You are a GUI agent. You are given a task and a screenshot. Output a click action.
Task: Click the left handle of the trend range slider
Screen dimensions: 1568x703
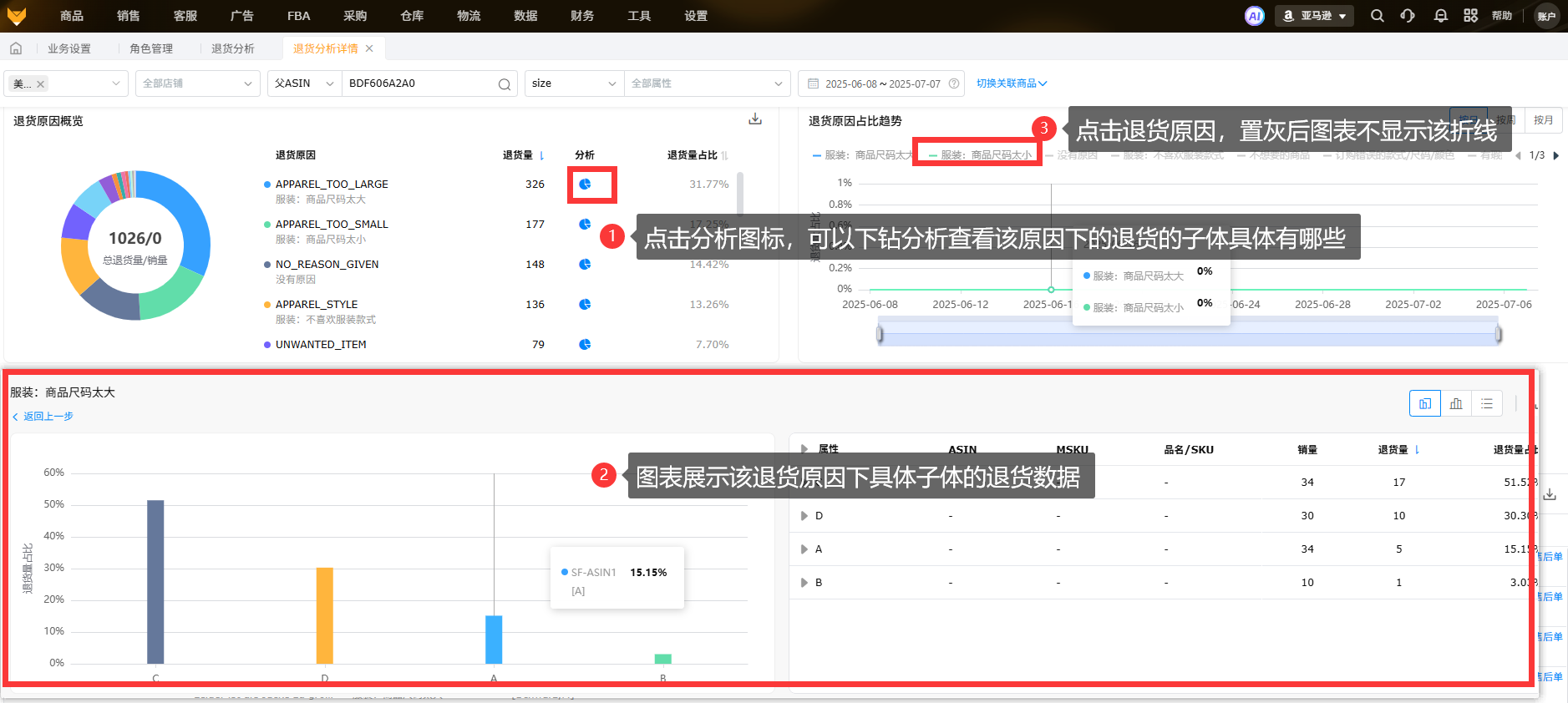(880, 335)
